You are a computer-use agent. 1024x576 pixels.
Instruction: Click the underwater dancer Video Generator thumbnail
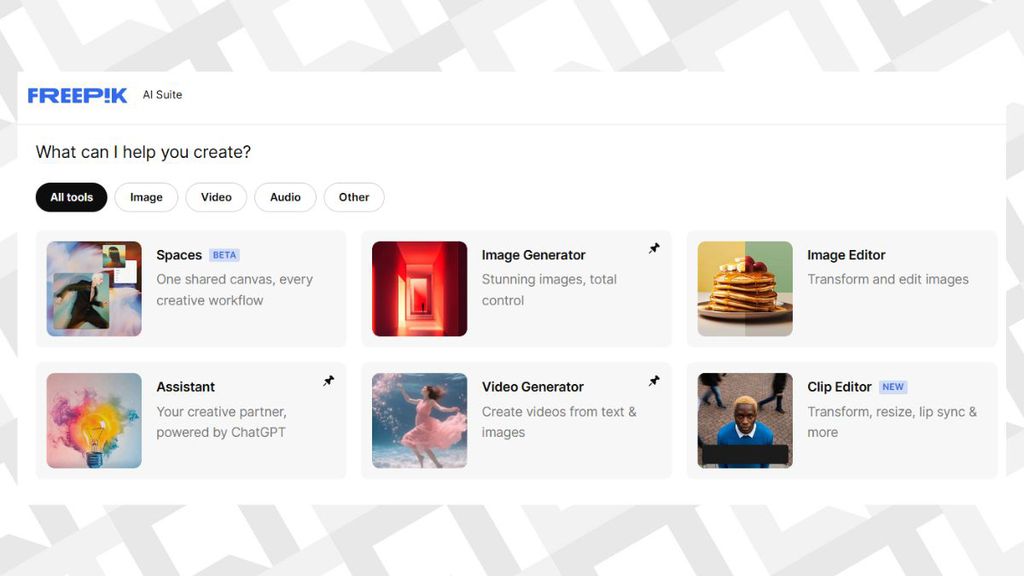click(x=419, y=421)
